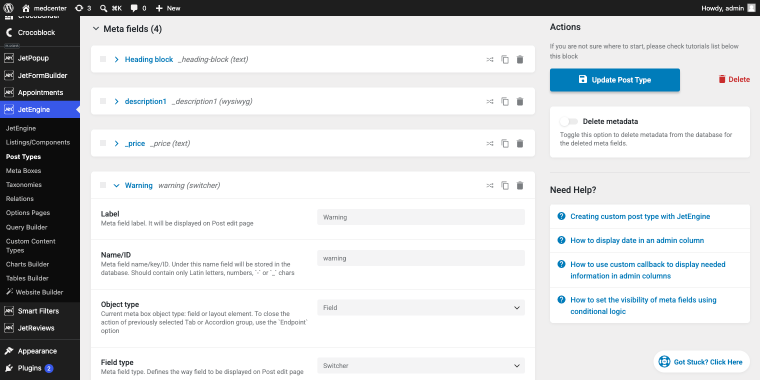Open Creating custom post type tutorial

coord(640,217)
